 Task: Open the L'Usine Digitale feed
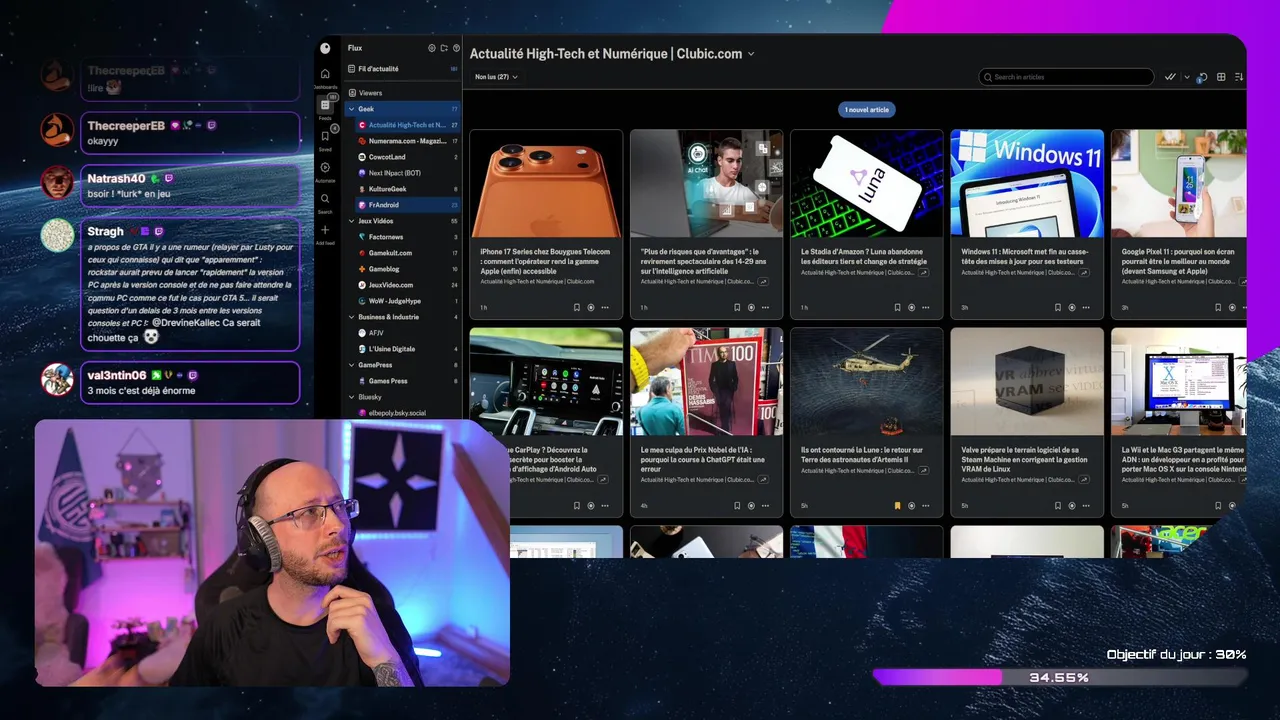408,349
